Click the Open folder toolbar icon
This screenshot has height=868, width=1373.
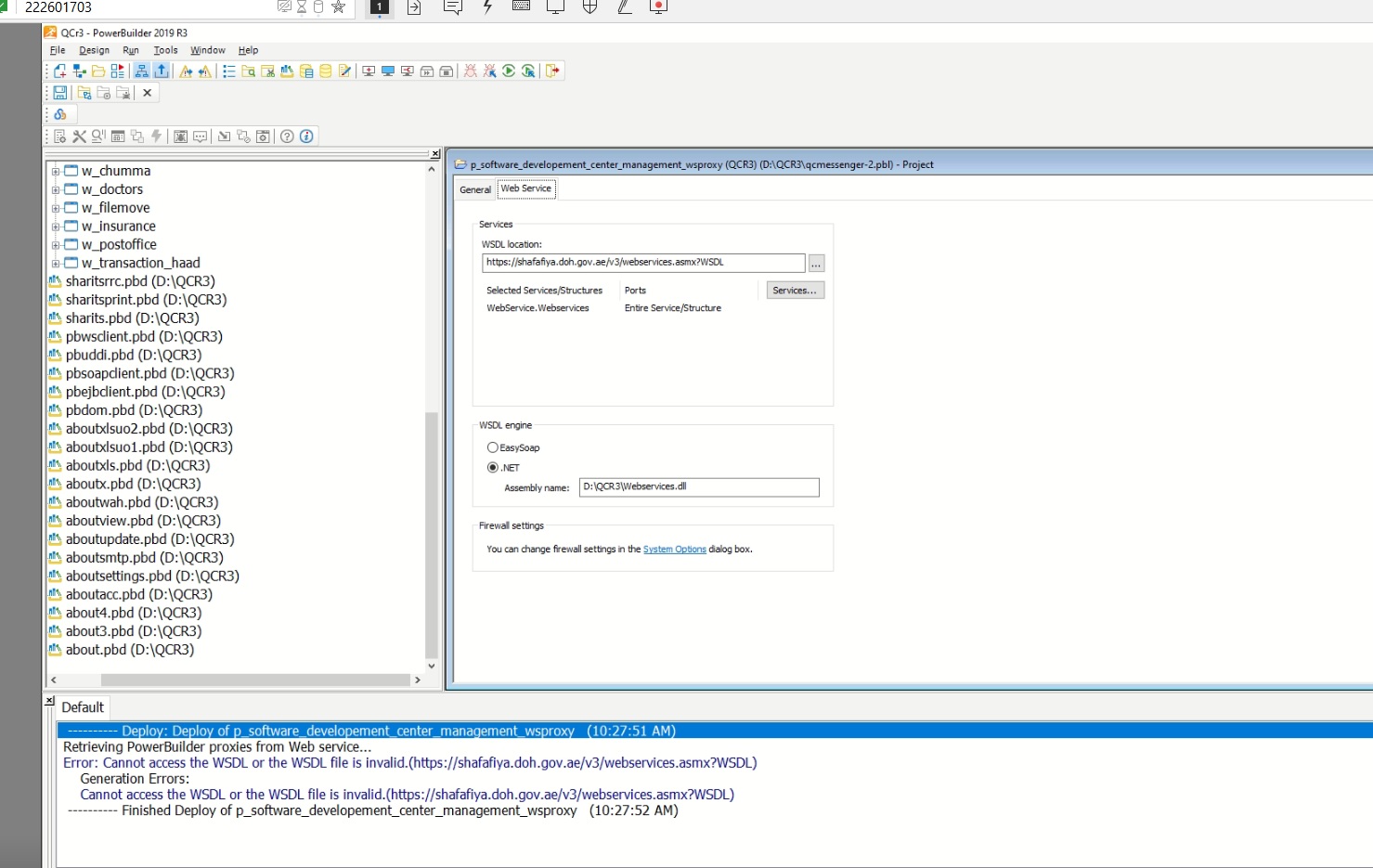point(98,71)
